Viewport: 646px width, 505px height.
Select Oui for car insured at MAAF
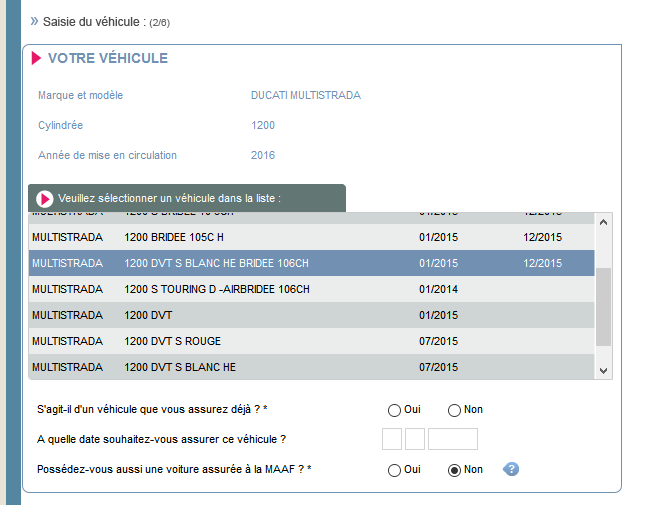[x=394, y=470]
